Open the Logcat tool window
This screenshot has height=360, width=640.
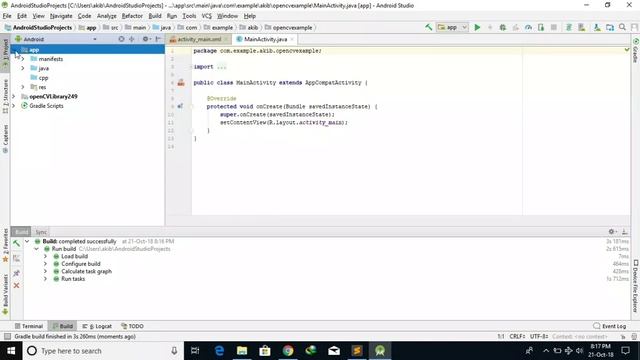[x=97, y=326]
